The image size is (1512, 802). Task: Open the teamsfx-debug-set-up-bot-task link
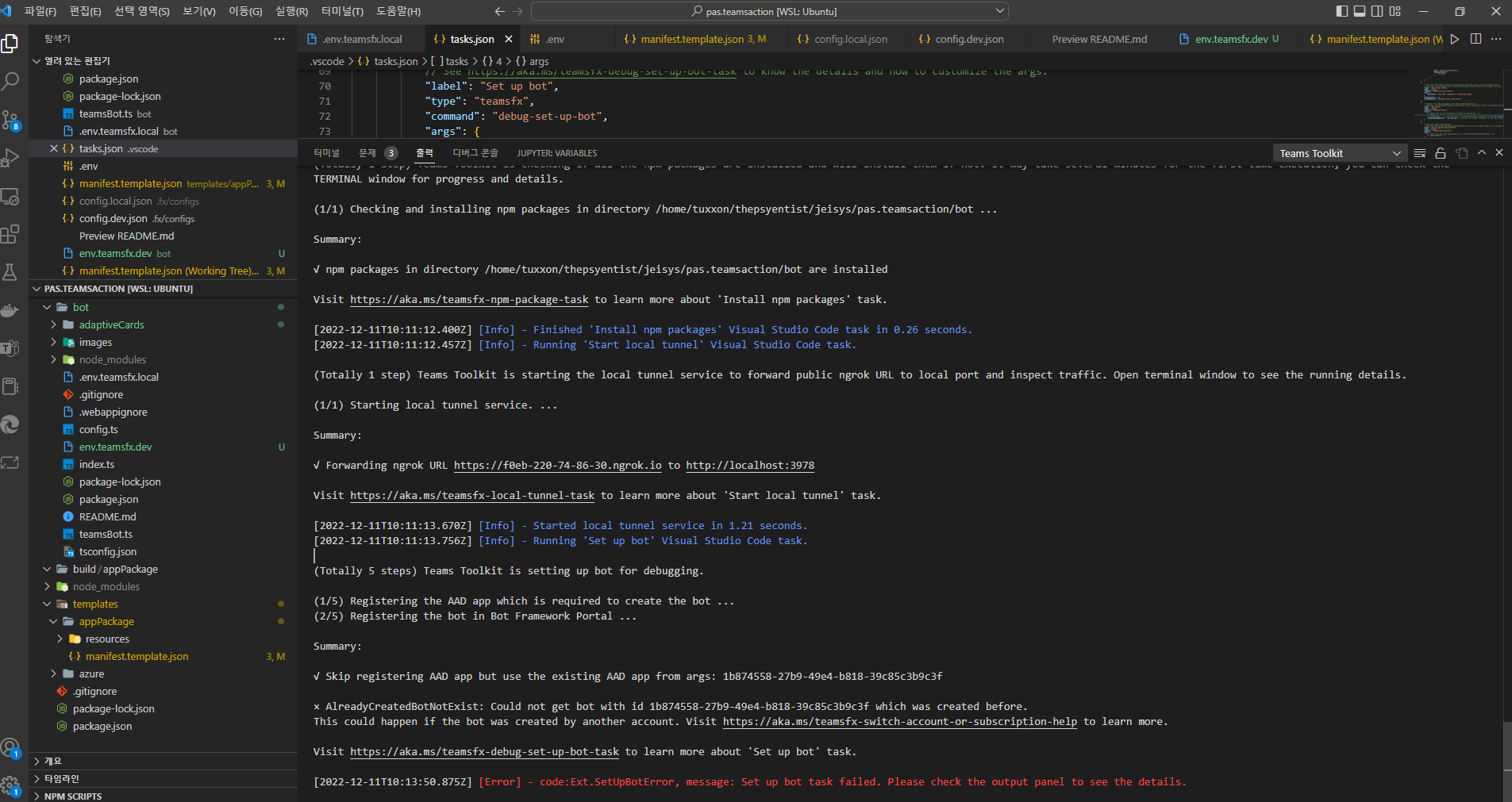pyautogui.click(x=485, y=751)
